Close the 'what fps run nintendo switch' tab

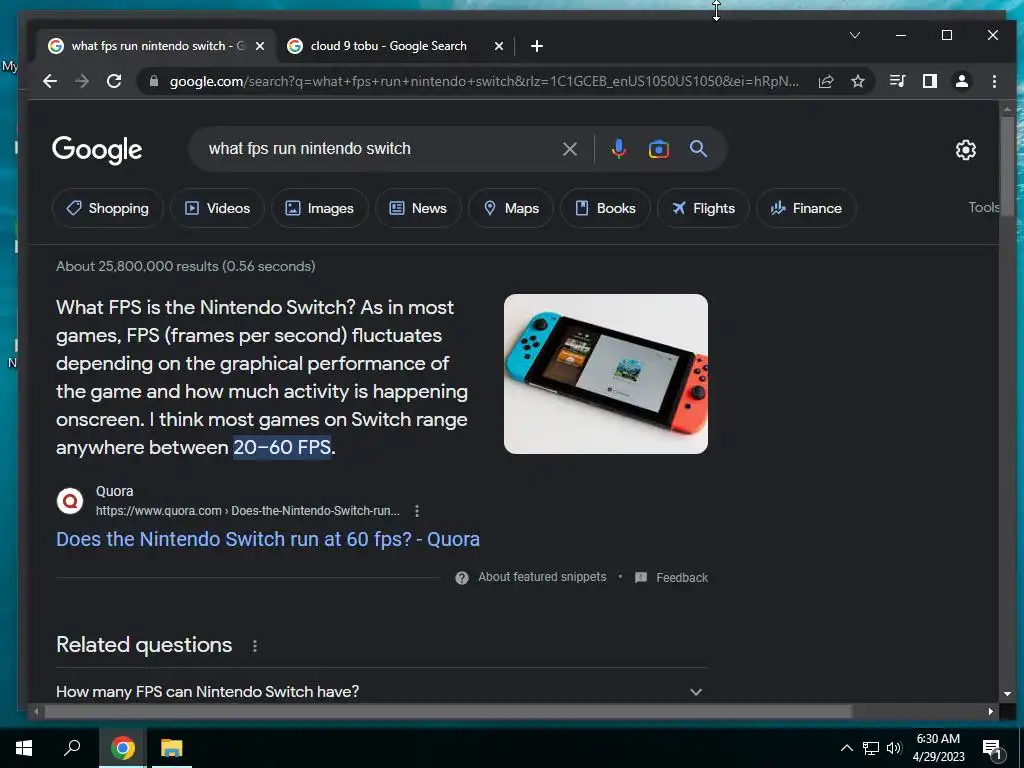click(260, 46)
